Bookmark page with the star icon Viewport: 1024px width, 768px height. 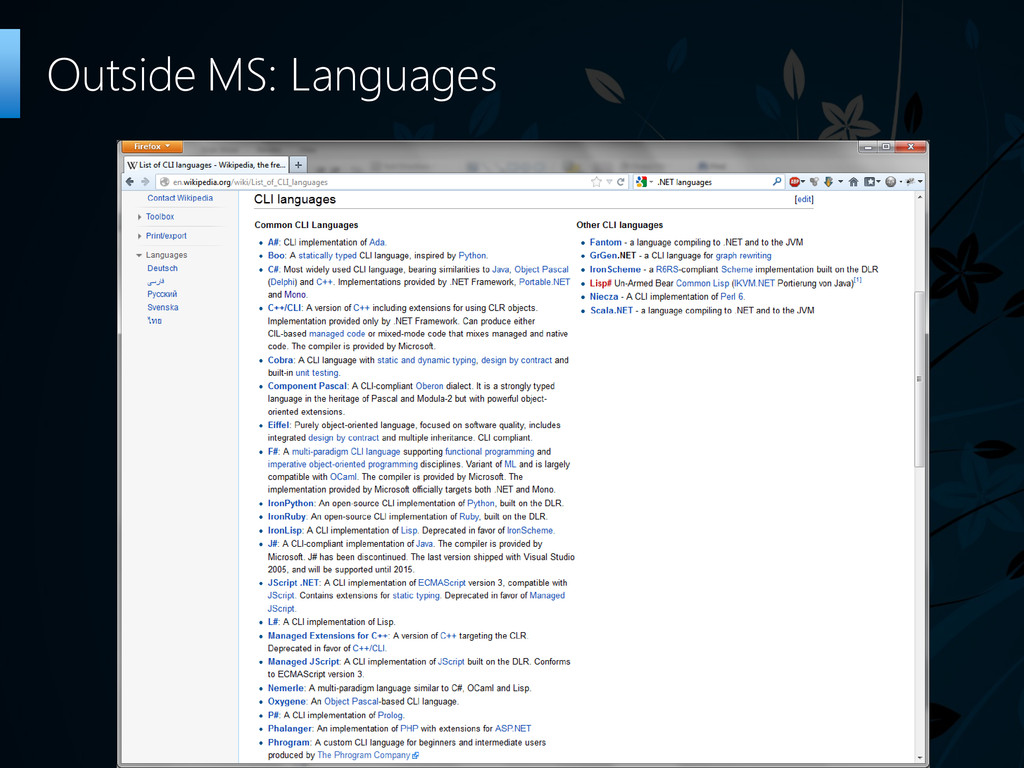pyautogui.click(x=596, y=182)
